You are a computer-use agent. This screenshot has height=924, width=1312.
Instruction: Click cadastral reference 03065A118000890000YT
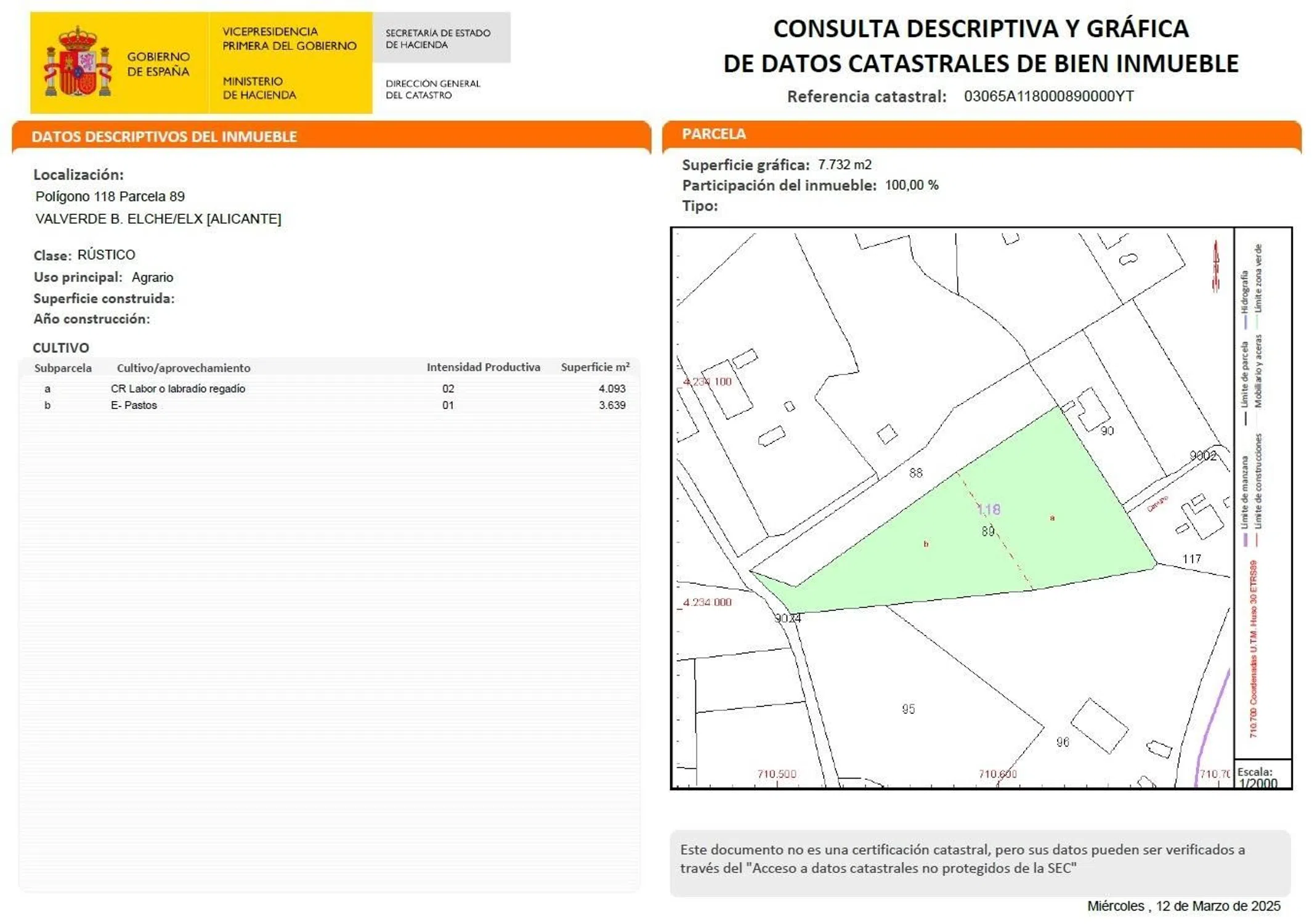pyautogui.click(x=1048, y=97)
